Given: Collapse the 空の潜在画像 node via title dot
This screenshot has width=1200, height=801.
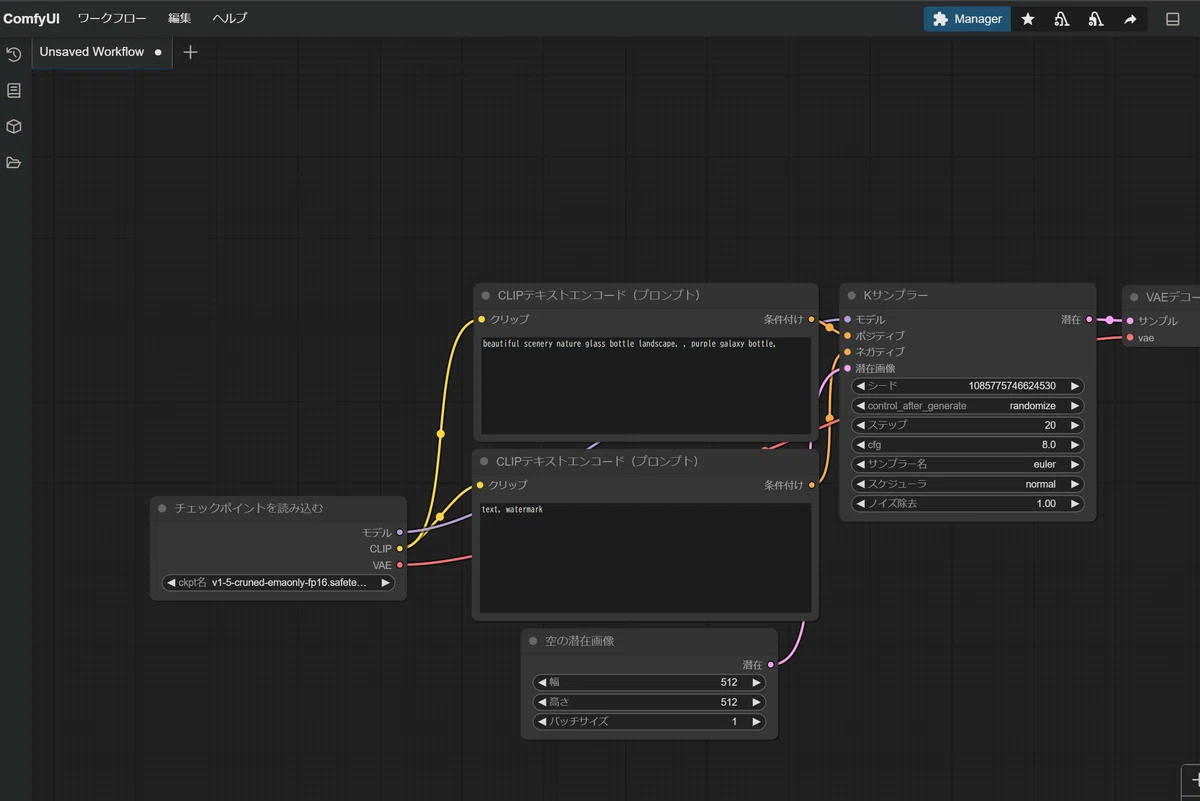Looking at the screenshot, I should coord(533,641).
